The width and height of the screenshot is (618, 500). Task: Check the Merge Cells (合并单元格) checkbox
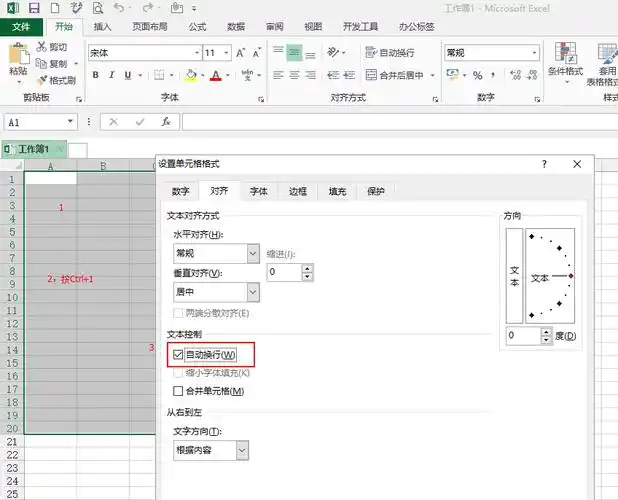(x=178, y=391)
